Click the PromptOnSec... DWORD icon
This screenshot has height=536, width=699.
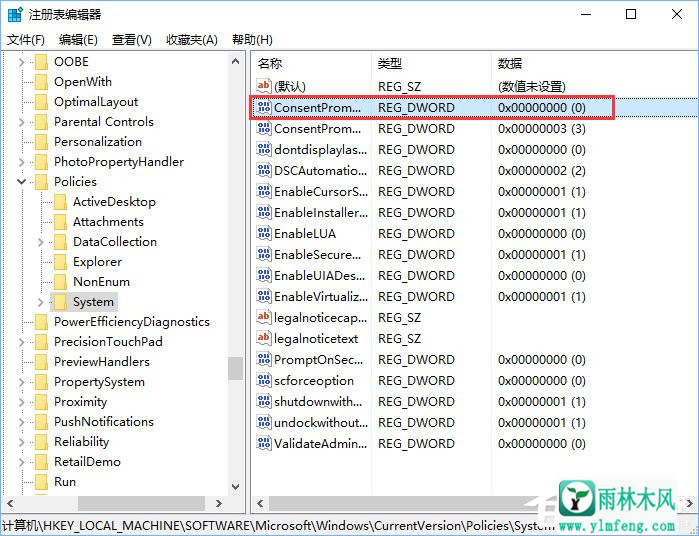263,359
